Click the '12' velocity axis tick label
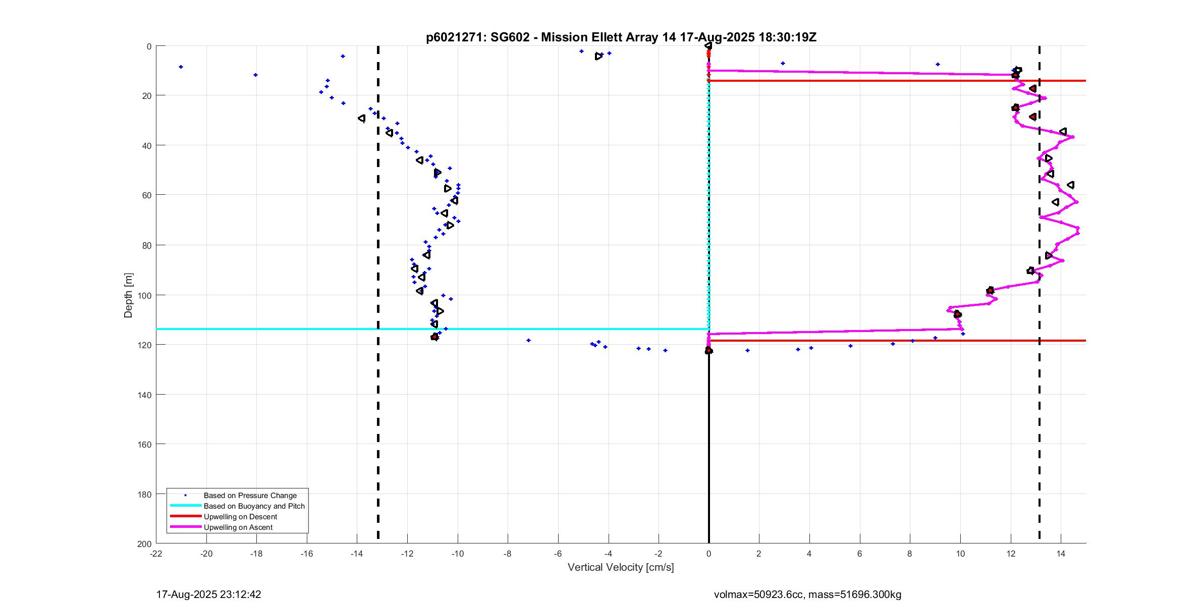 (1010, 553)
